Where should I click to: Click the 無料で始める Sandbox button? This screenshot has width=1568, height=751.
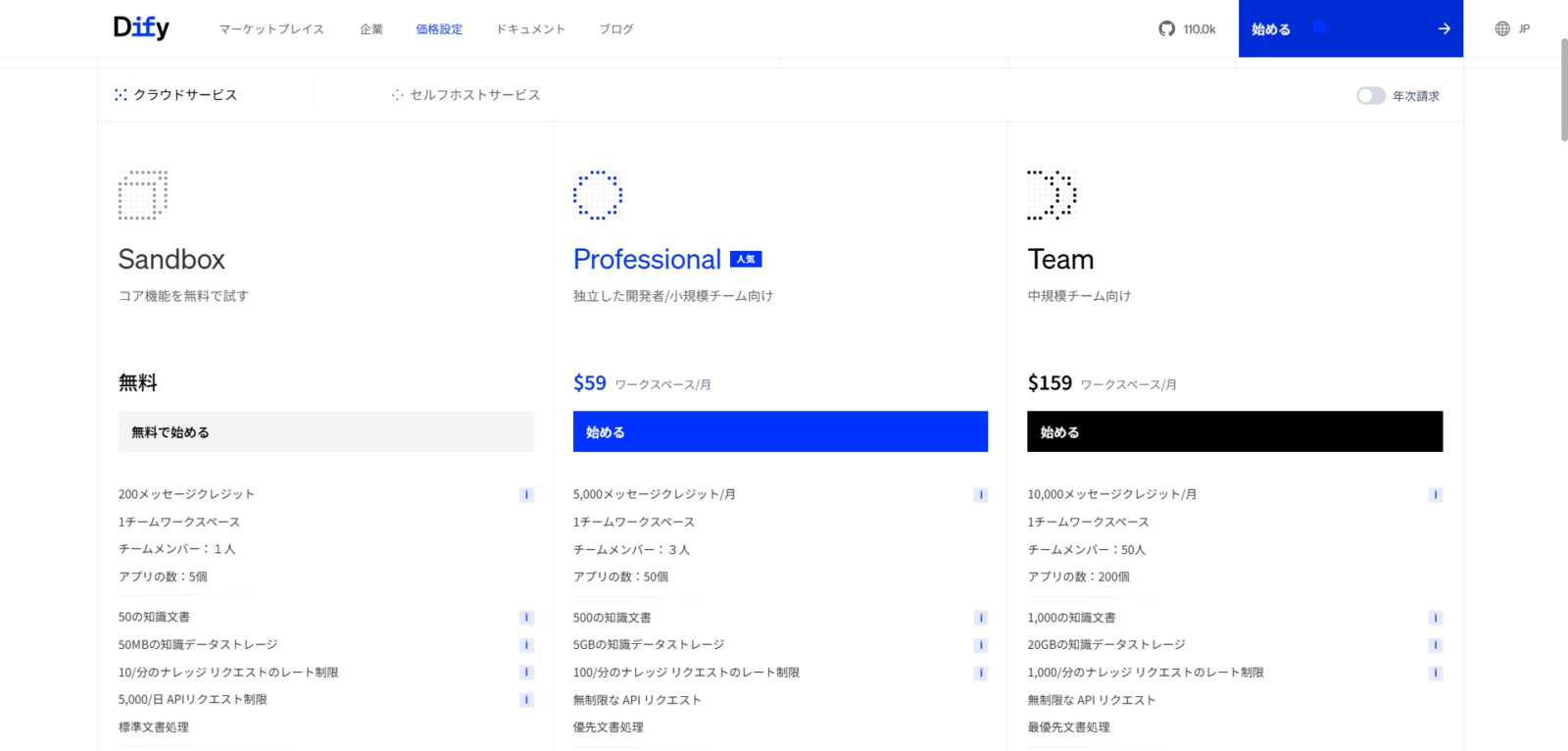pyautogui.click(x=326, y=431)
